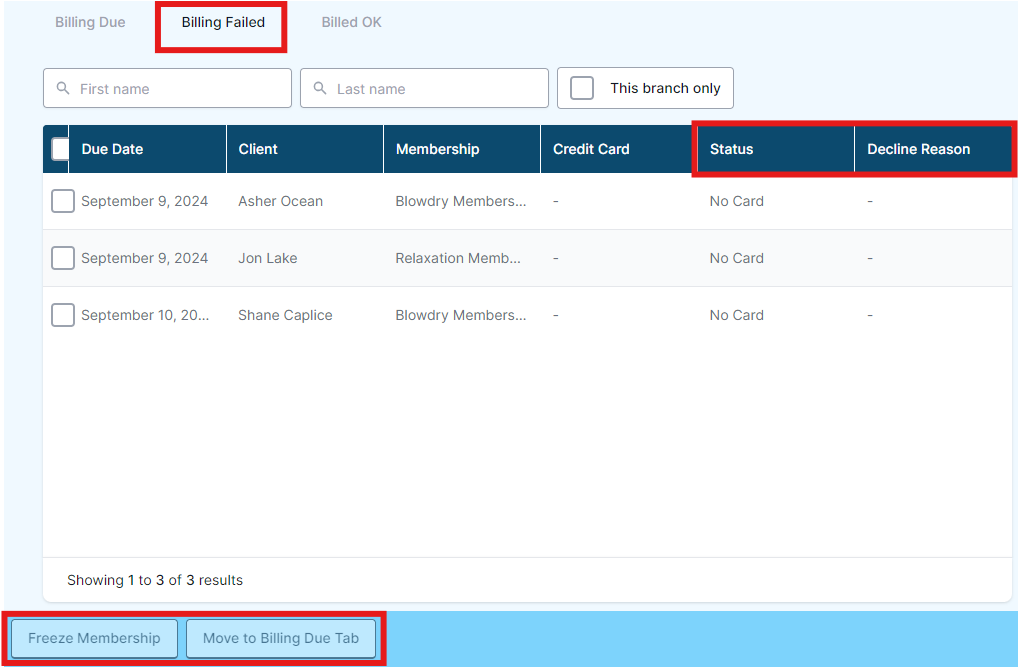Check the box for Shane Caplice's row
This screenshot has height=667, width=1018.
[x=63, y=315]
